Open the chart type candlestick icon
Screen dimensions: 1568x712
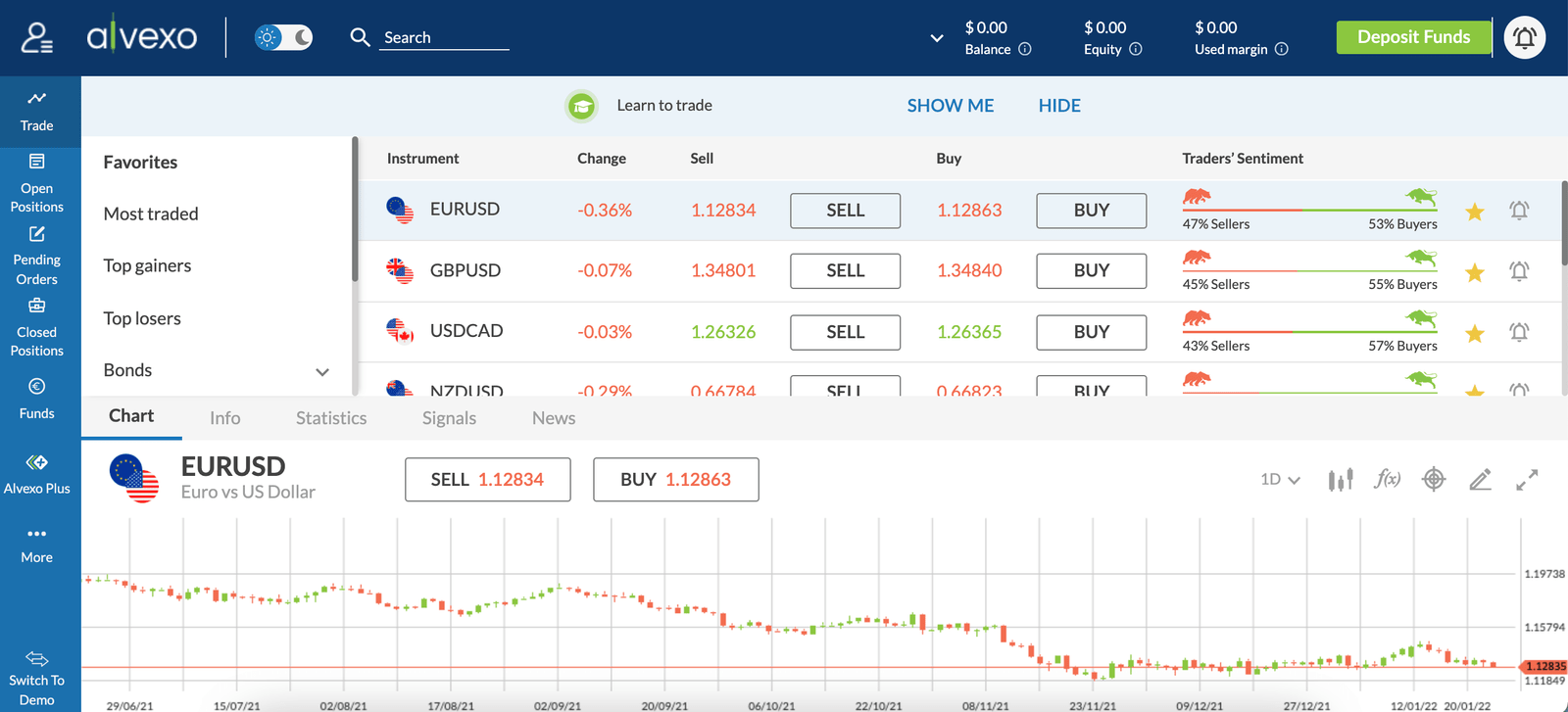click(x=1341, y=480)
